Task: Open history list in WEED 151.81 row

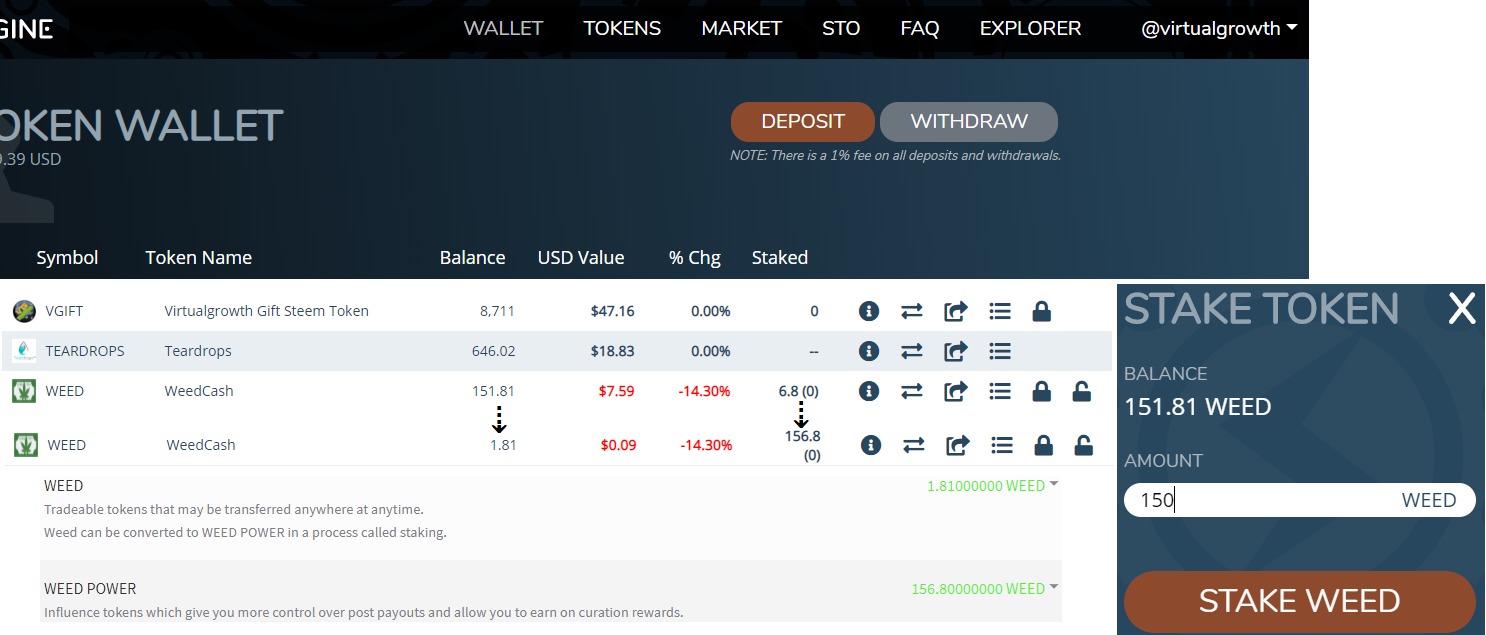Action: coord(999,391)
